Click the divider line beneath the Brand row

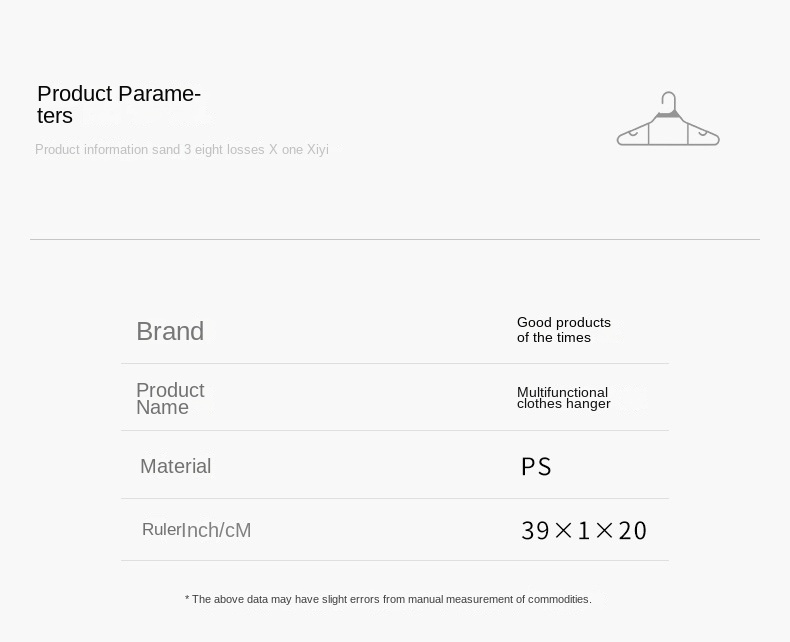click(x=394, y=363)
